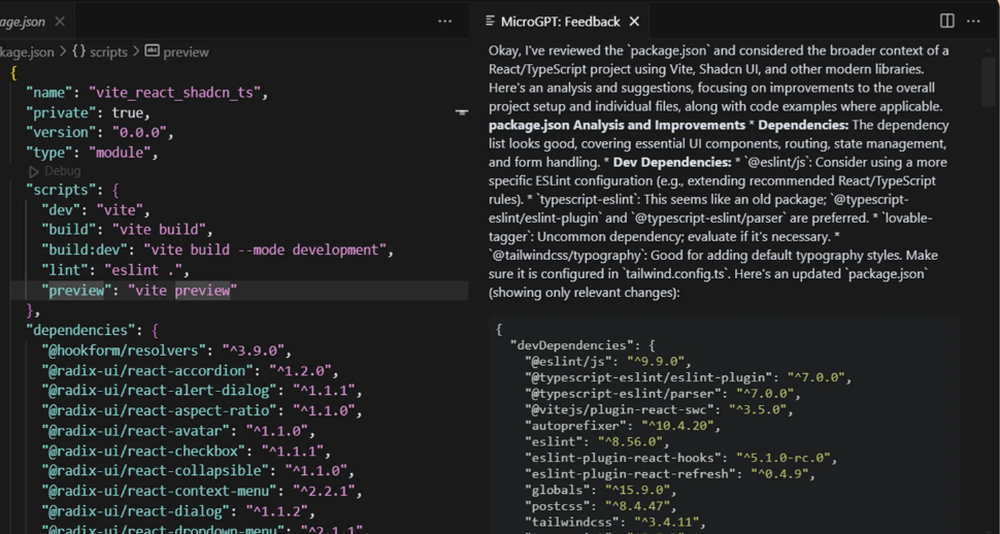Split the editor to the right

coord(947,21)
